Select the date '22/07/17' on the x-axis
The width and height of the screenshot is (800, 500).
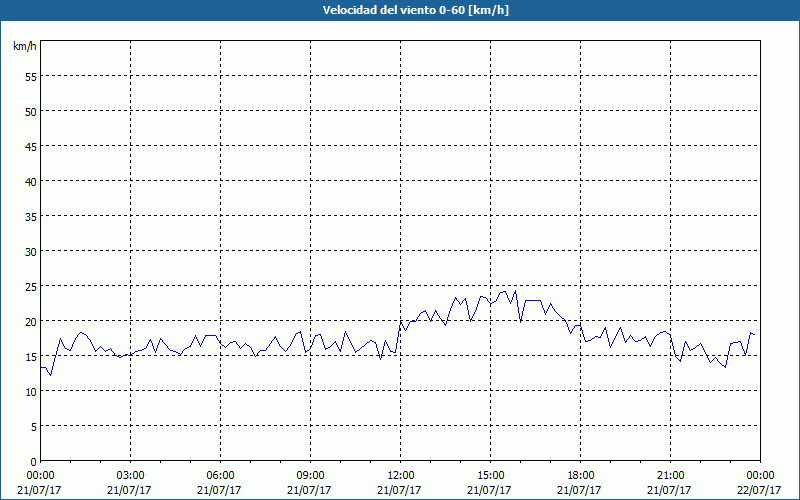(x=759, y=490)
